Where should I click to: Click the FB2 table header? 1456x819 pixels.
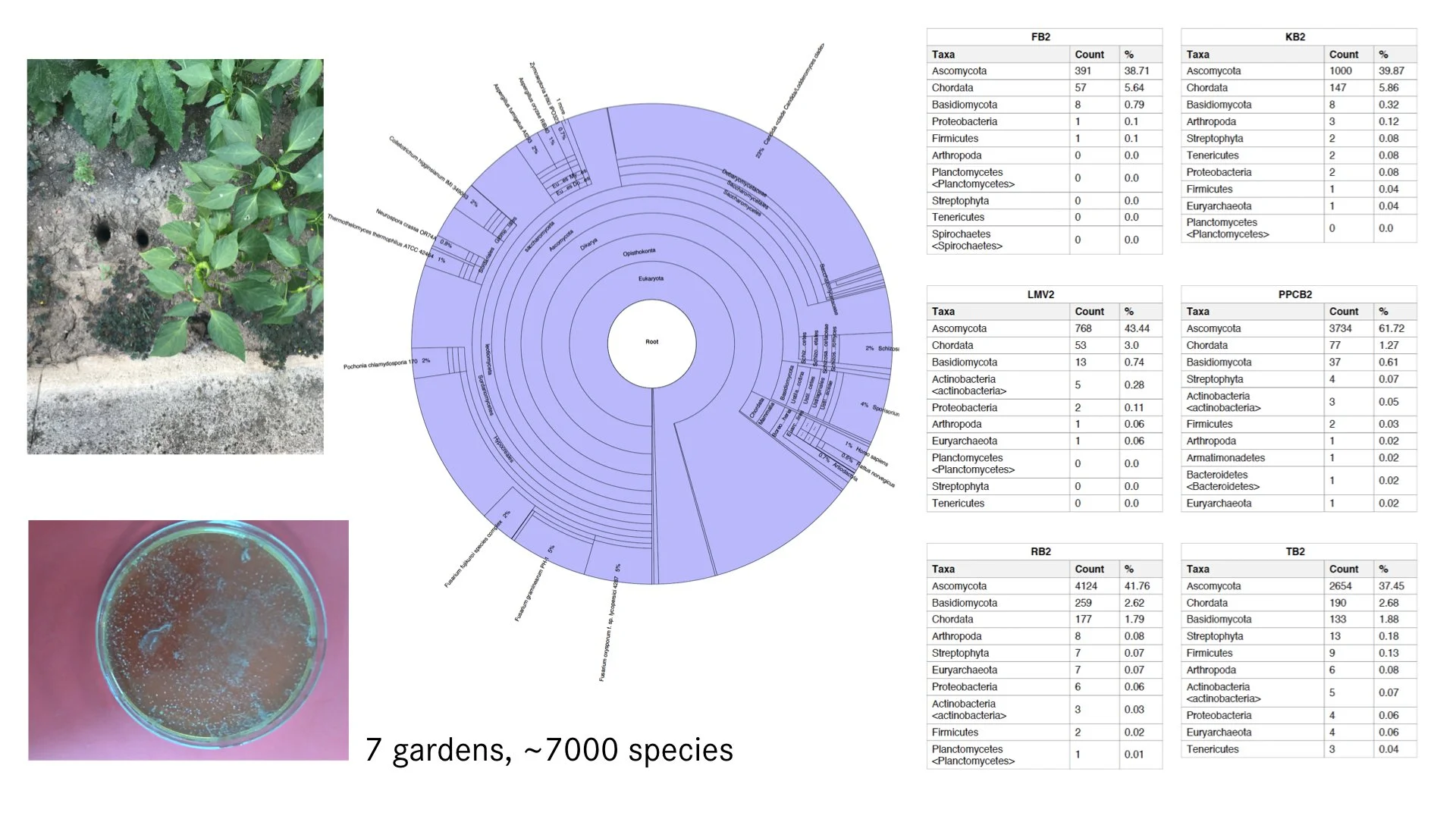[x=1043, y=36]
